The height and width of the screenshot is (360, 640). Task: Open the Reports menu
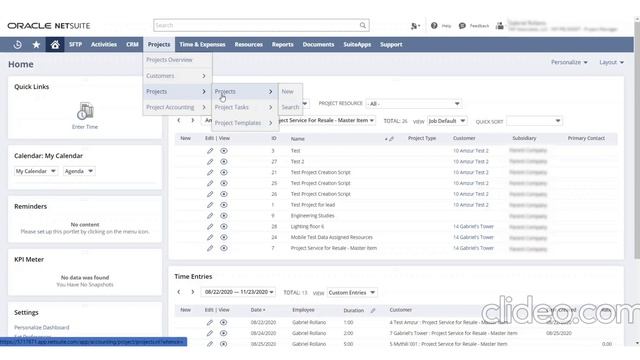pos(282,44)
